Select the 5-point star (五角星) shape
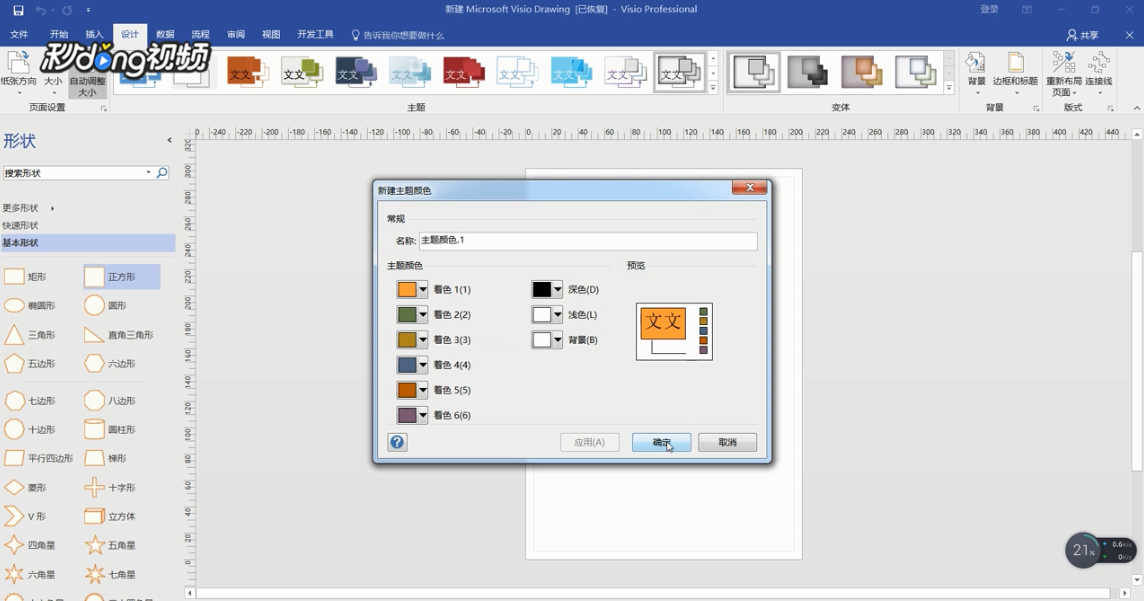The height and width of the screenshot is (601, 1144). click(x=110, y=545)
